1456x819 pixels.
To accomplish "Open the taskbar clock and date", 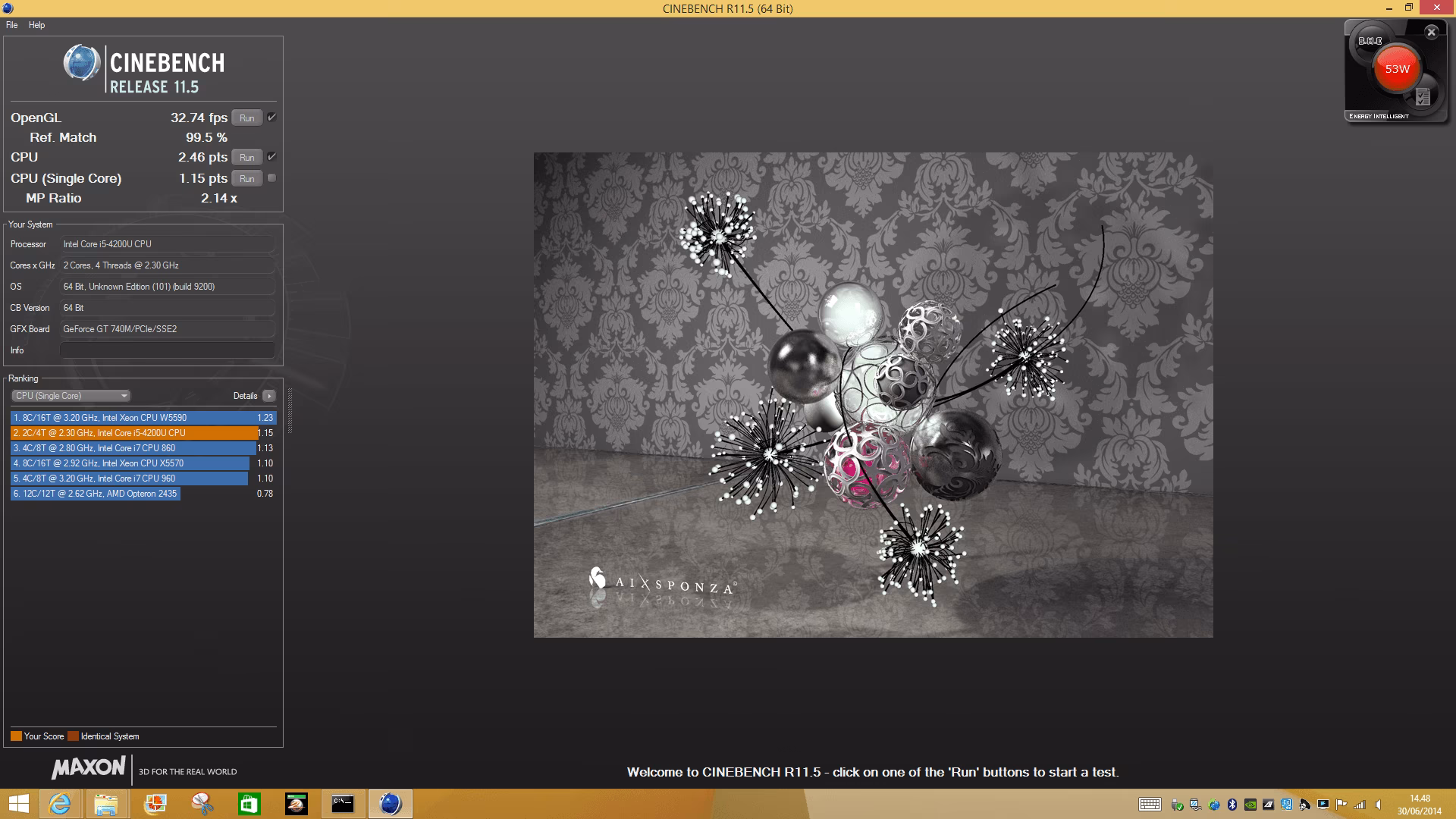I will [x=1420, y=805].
